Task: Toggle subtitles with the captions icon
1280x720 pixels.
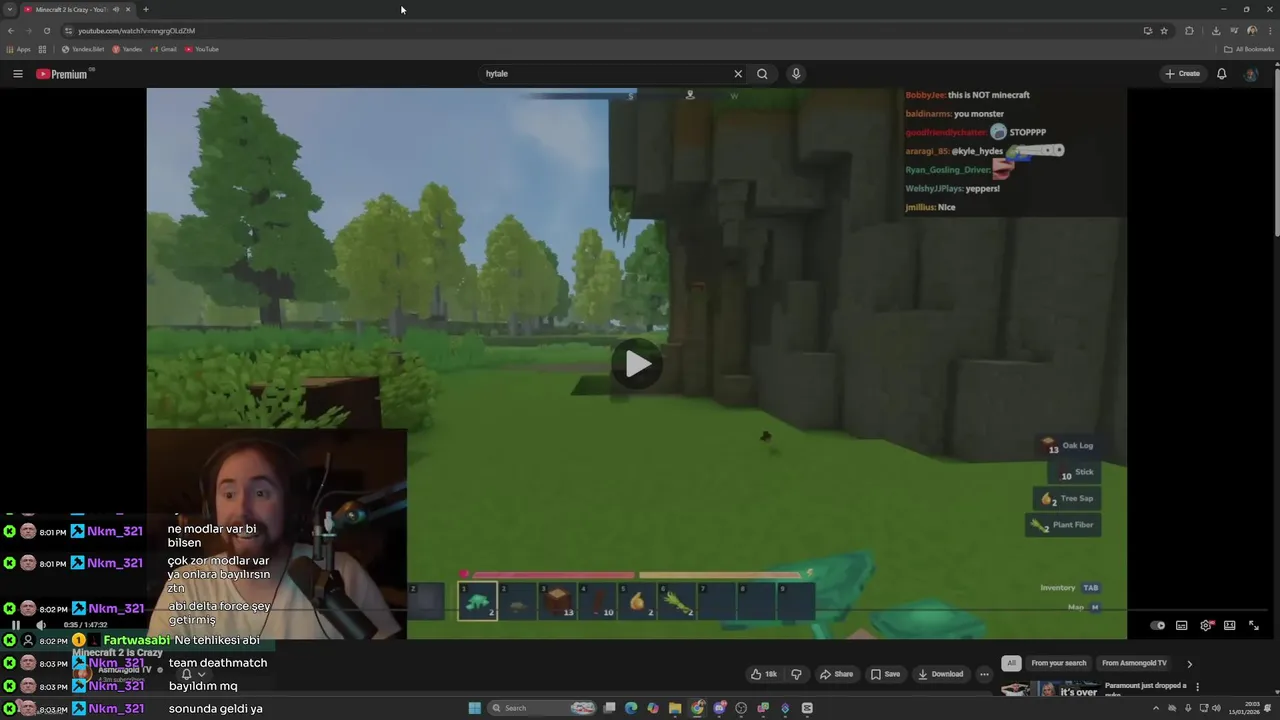Action: (1181, 626)
